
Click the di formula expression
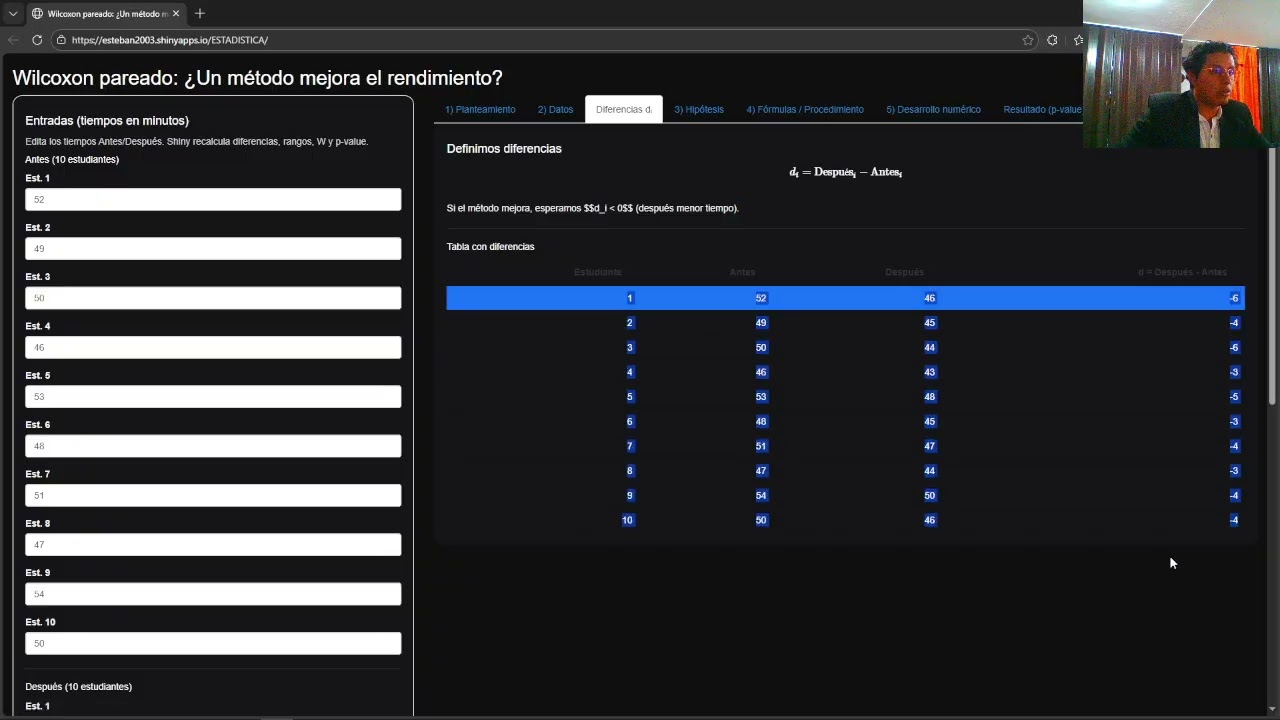click(846, 172)
